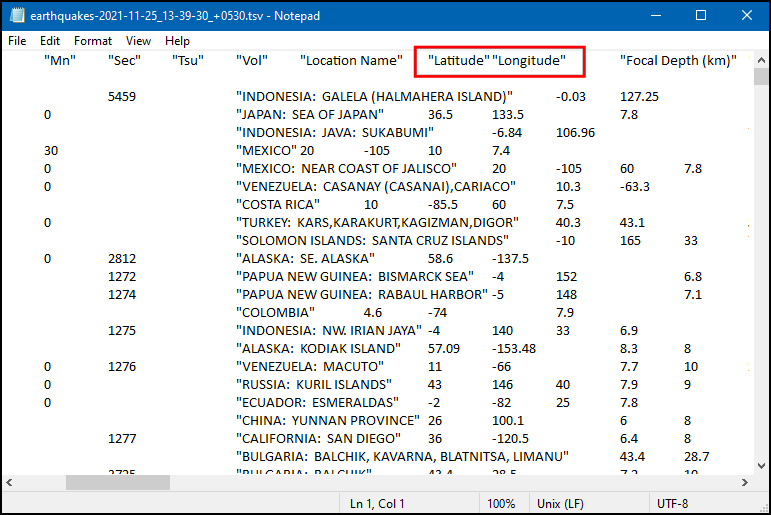This screenshot has width=771, height=515.
Task: Open the Format menu
Action: point(93,41)
